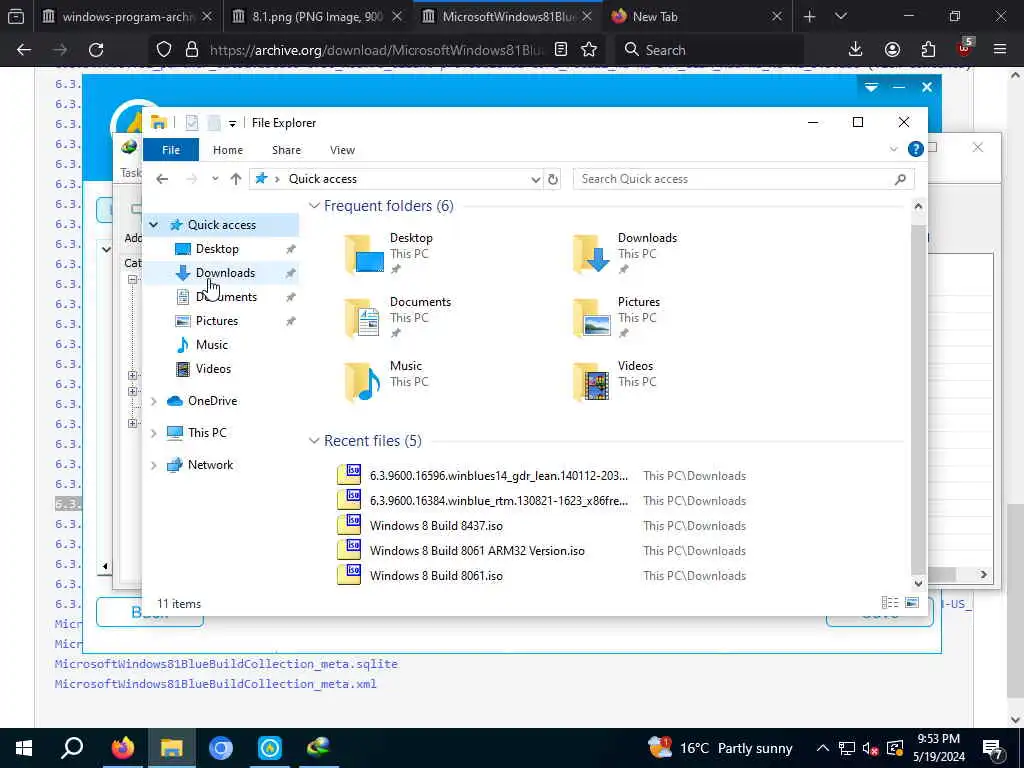Bookmark this page with star icon
The image size is (1024, 768).
tap(589, 50)
